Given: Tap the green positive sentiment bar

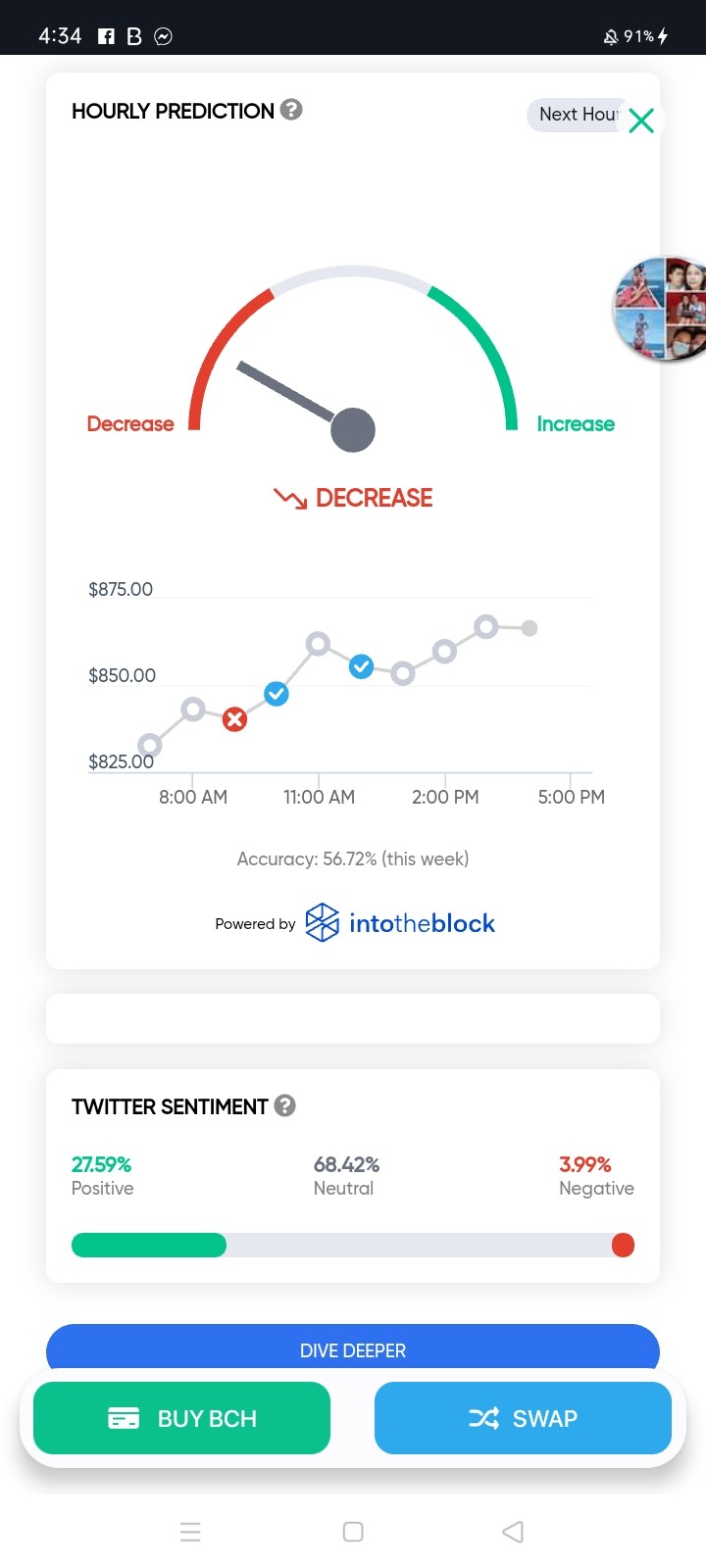Looking at the screenshot, I should click(x=149, y=1245).
